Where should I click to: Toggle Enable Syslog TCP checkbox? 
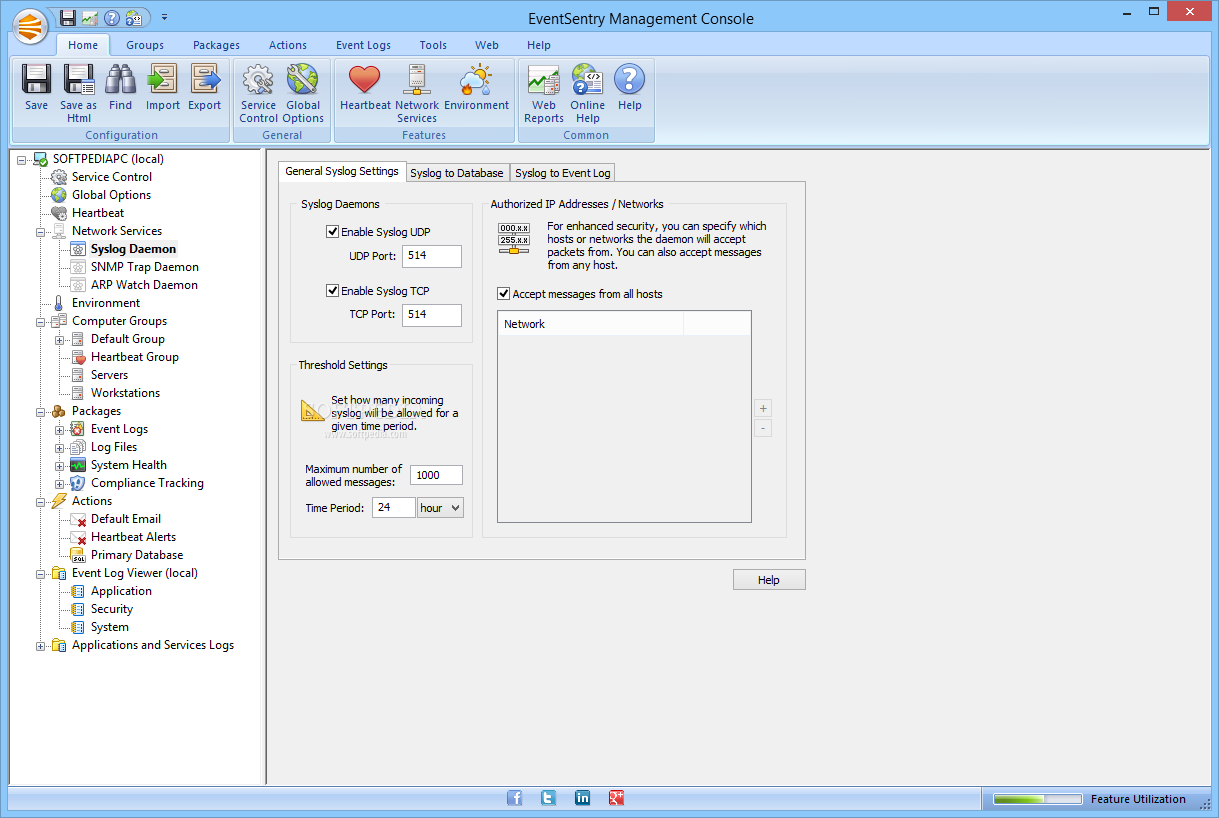[333, 291]
